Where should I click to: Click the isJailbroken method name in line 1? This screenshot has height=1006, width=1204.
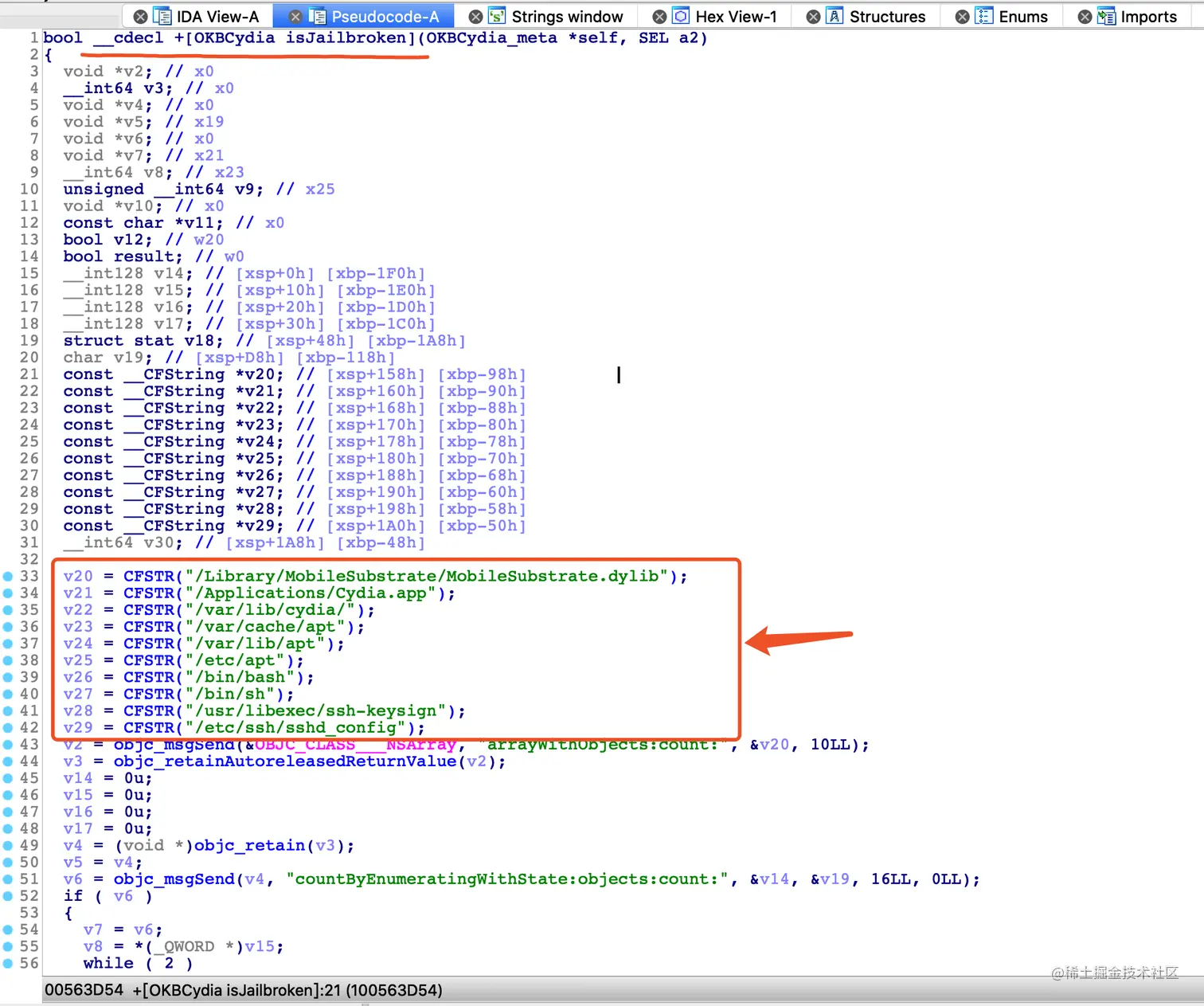(346, 37)
